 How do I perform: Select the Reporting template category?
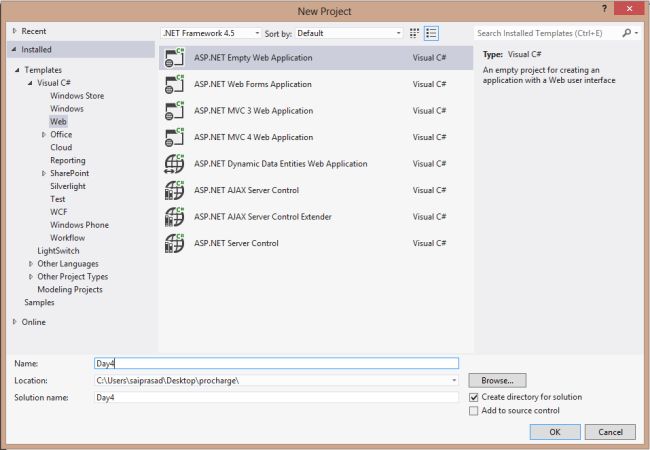(x=68, y=160)
